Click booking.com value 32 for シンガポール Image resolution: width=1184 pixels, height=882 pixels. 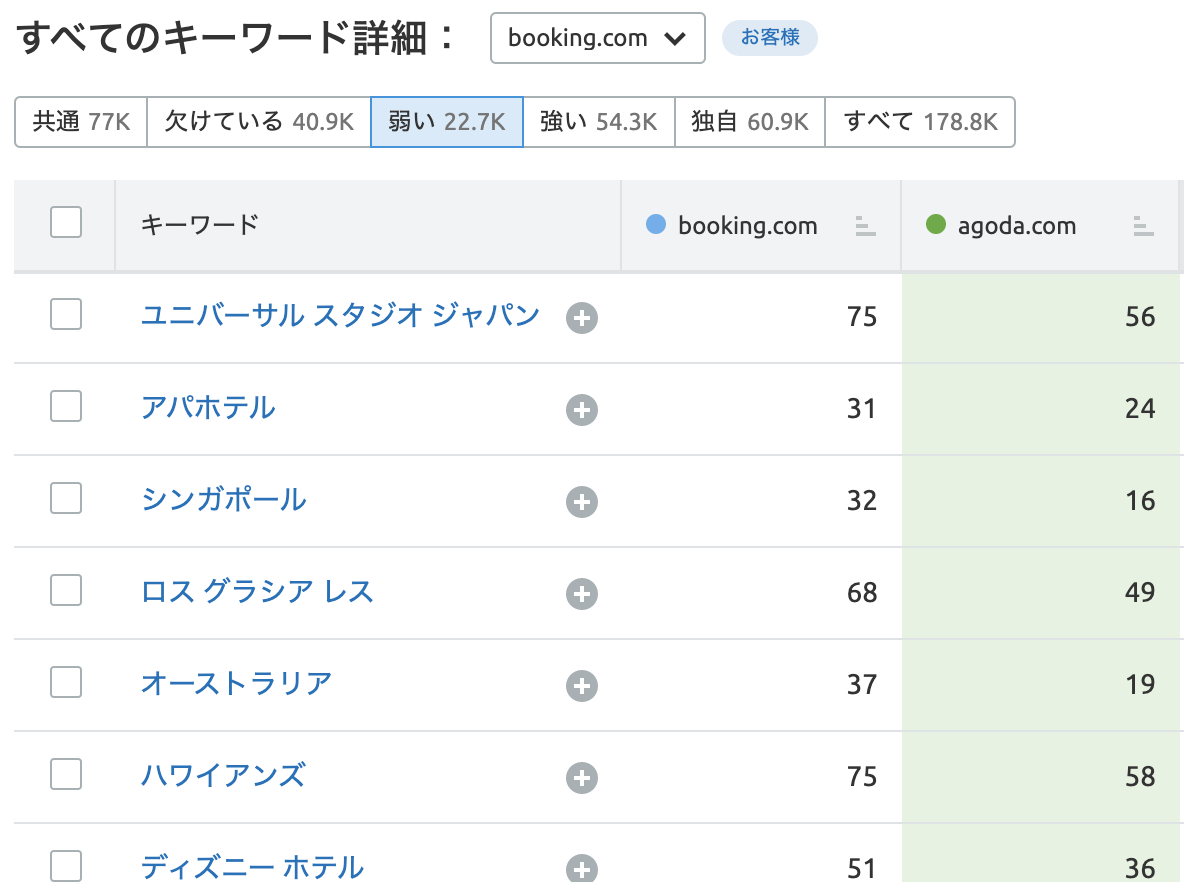pos(862,501)
